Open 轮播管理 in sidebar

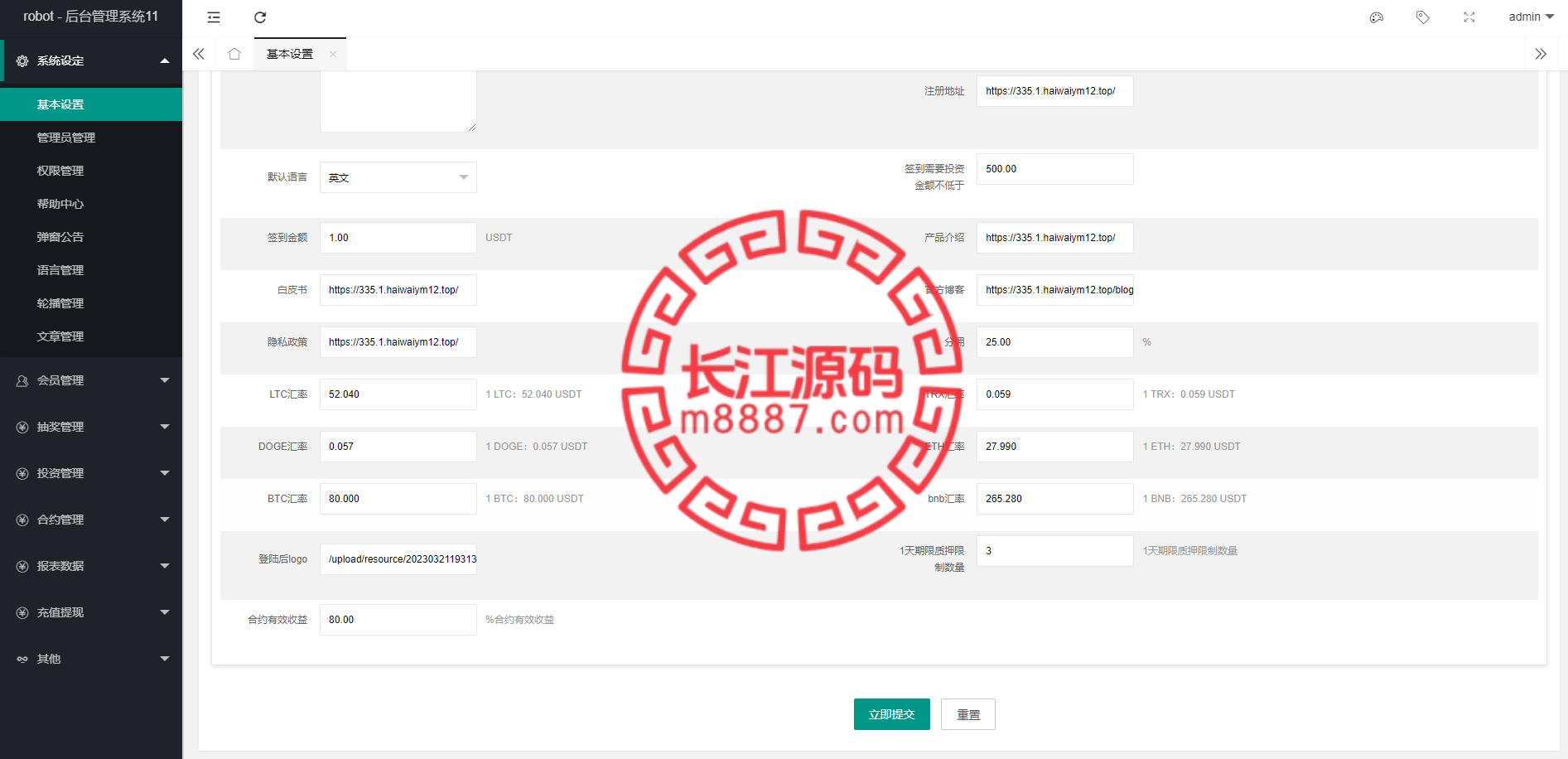tap(91, 303)
